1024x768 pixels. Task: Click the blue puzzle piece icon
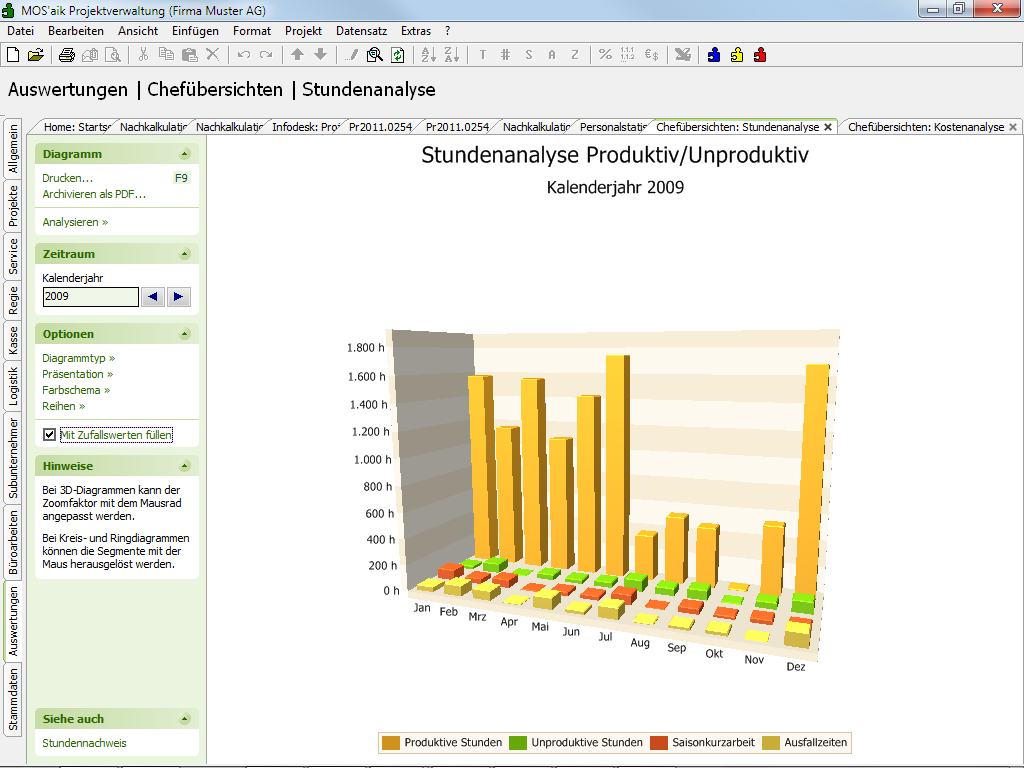pos(714,55)
